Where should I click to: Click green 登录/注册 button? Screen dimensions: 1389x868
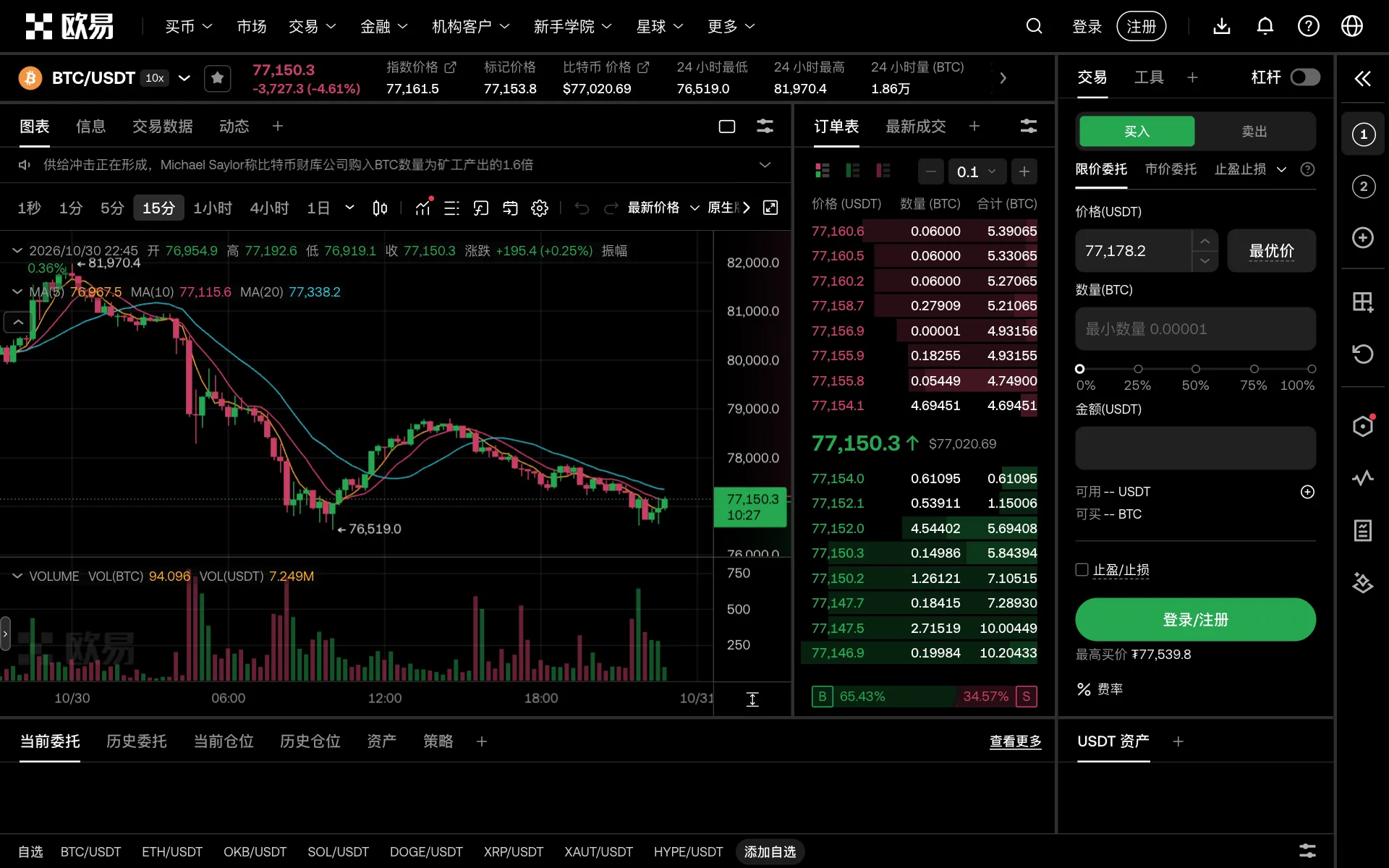click(1195, 620)
